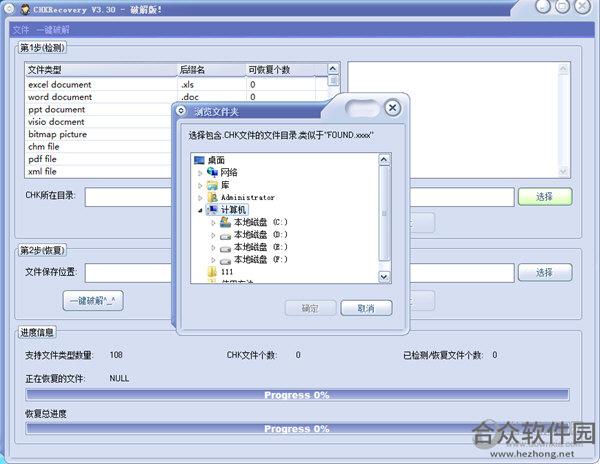Expand the 库 tree node
600x464 pixels.
(x=200, y=186)
